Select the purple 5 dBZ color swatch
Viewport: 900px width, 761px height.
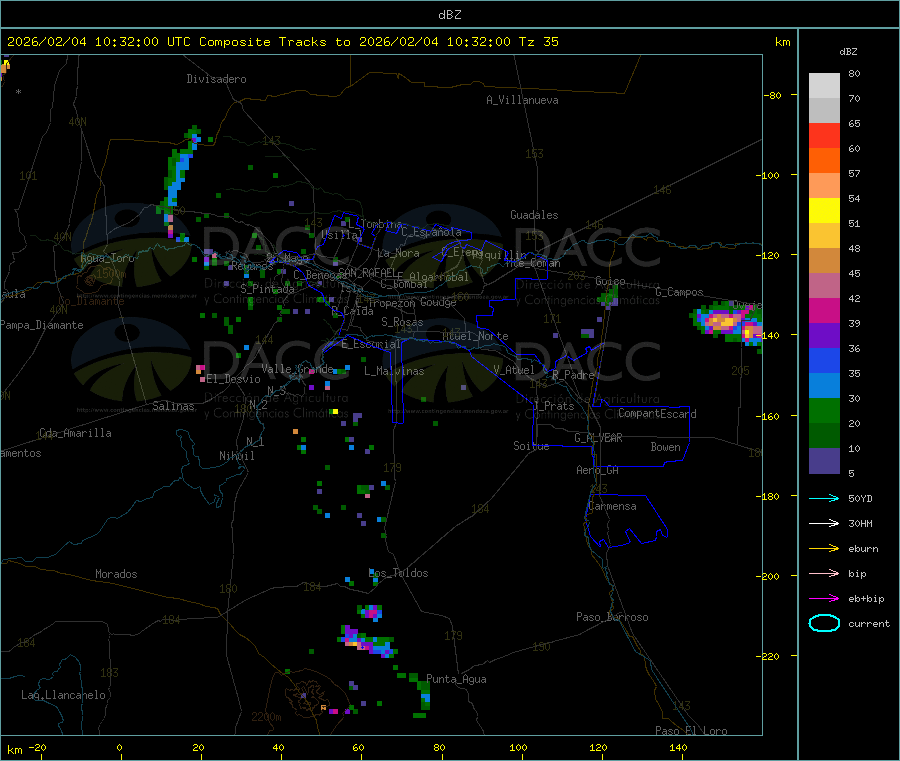[824, 461]
